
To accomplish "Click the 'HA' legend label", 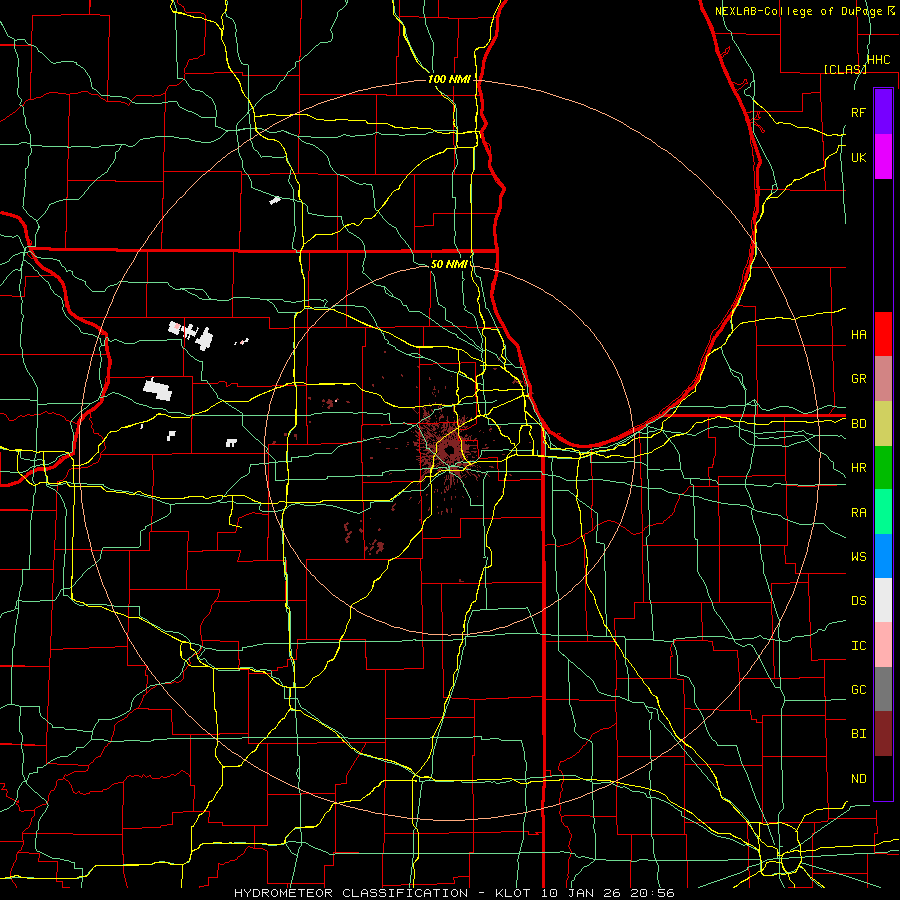I will 858,334.
